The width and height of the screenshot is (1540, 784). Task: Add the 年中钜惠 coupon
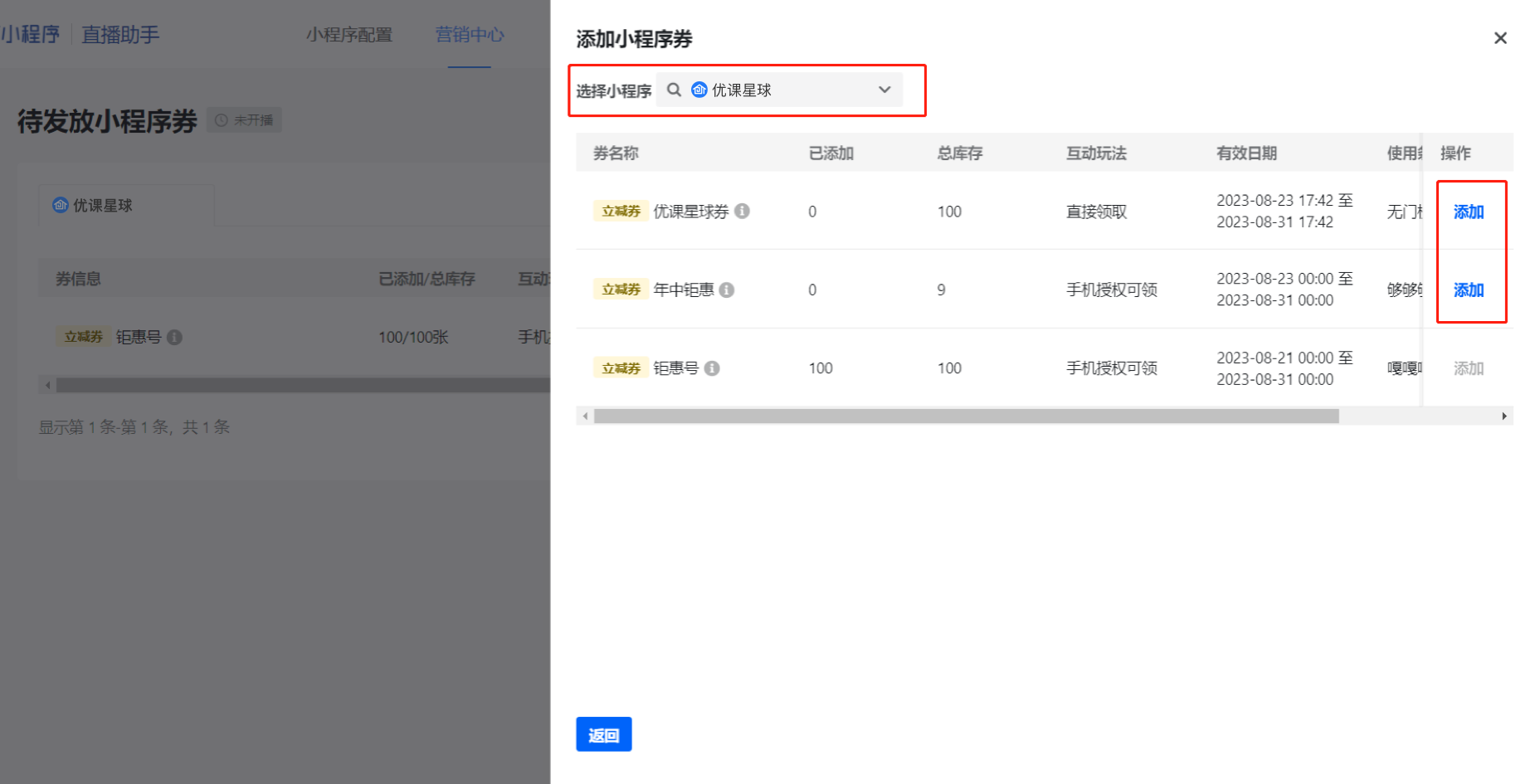[x=1469, y=290]
